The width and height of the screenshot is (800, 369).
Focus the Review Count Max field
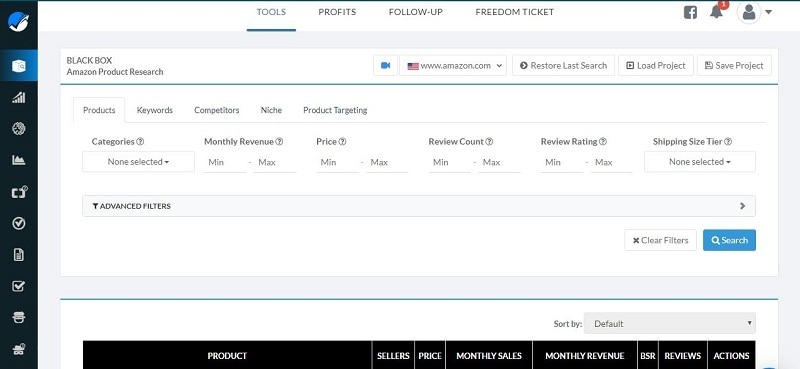499,162
